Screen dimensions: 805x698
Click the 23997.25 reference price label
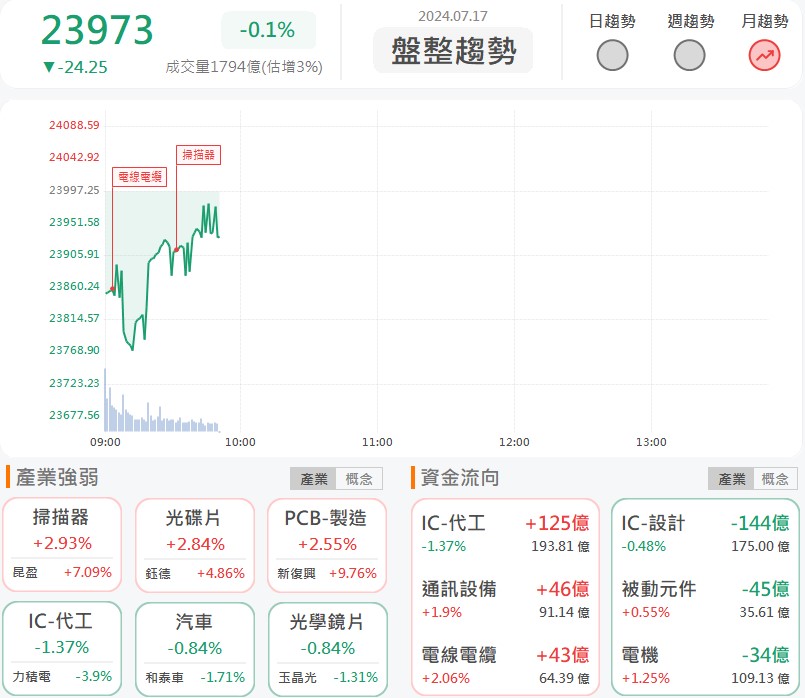pos(74,190)
